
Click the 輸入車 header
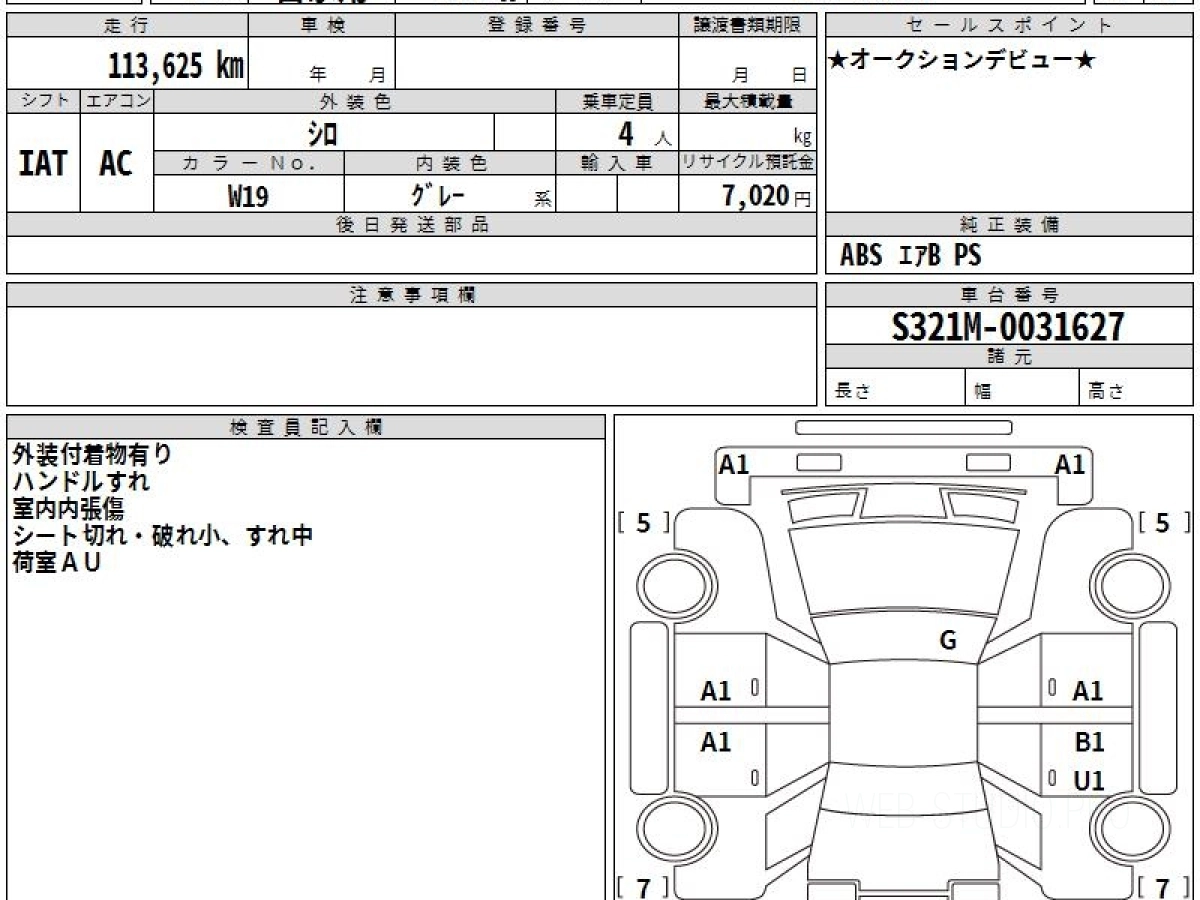click(617, 163)
